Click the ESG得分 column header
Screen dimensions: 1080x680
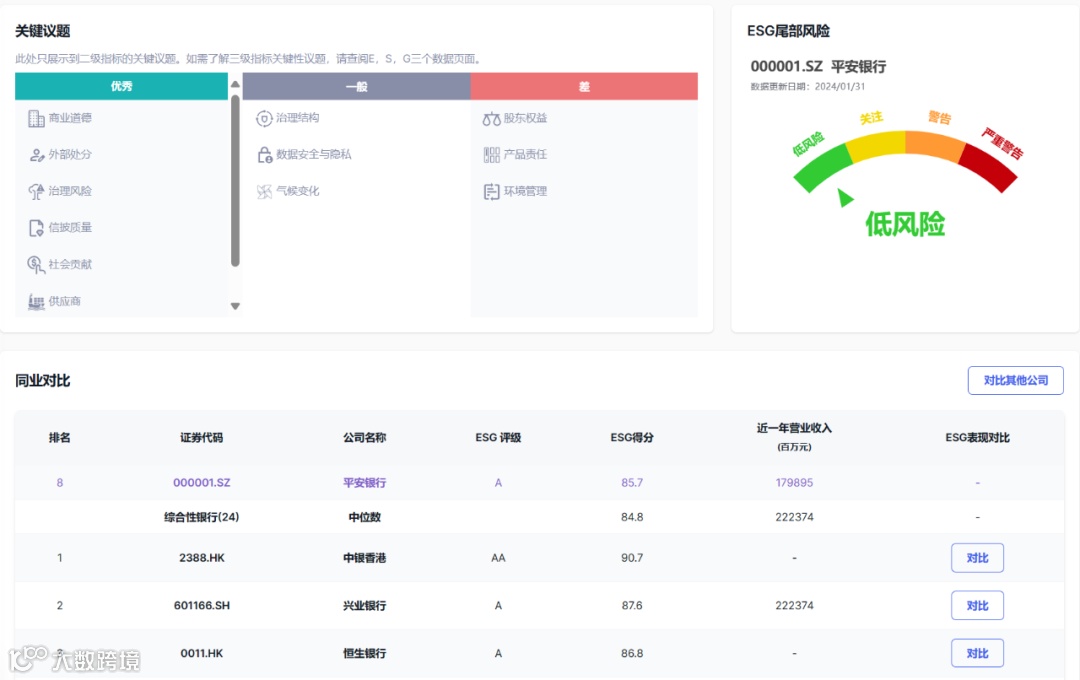[632, 437]
